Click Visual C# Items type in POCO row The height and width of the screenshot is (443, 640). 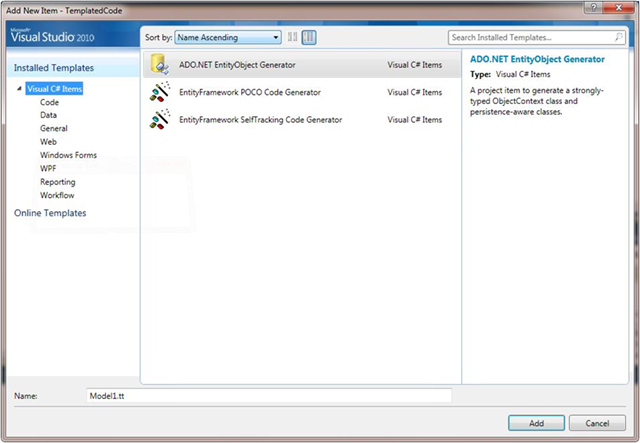click(415, 92)
